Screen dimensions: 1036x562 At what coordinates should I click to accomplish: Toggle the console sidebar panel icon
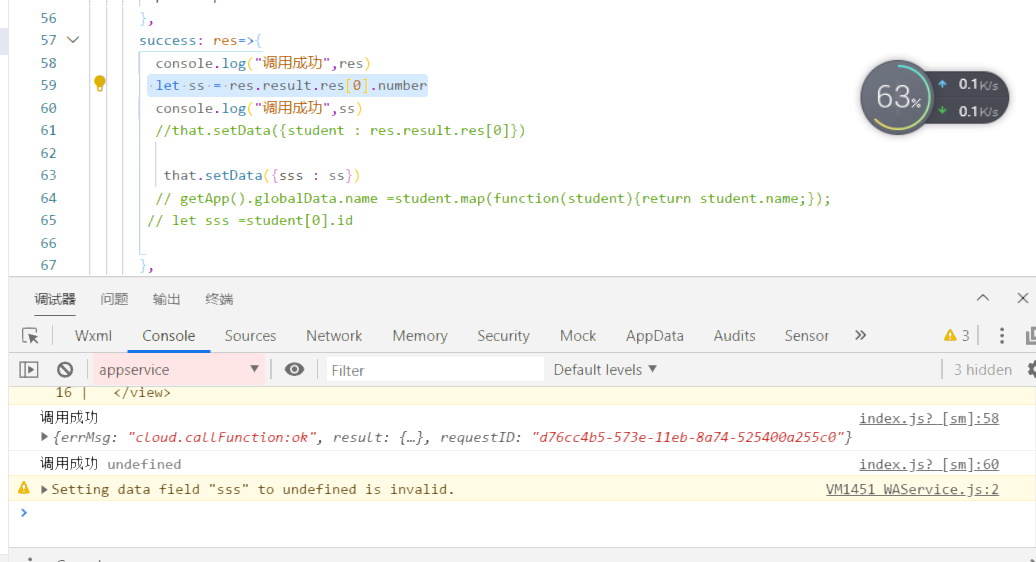tap(28, 370)
